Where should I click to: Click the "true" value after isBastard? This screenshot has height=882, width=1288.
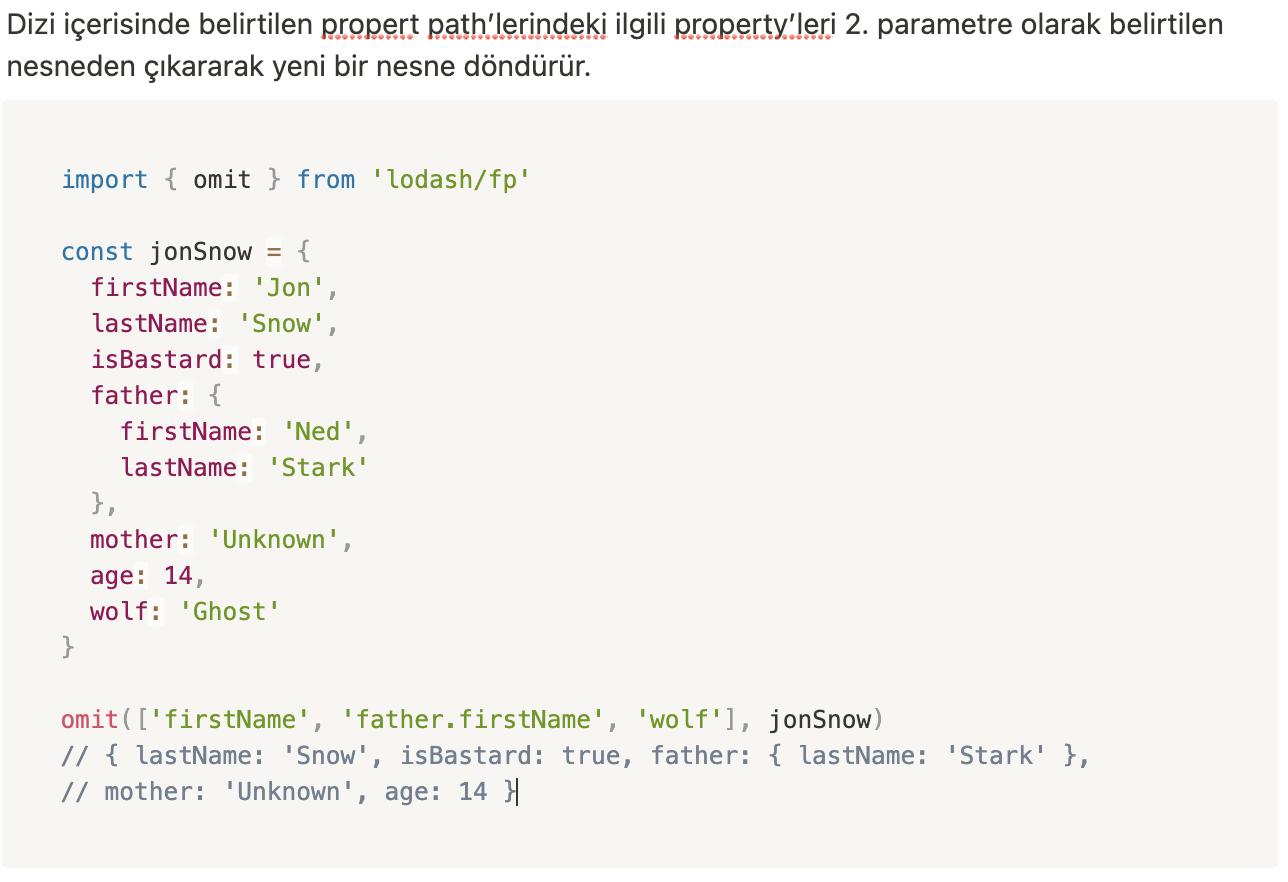(x=282, y=360)
